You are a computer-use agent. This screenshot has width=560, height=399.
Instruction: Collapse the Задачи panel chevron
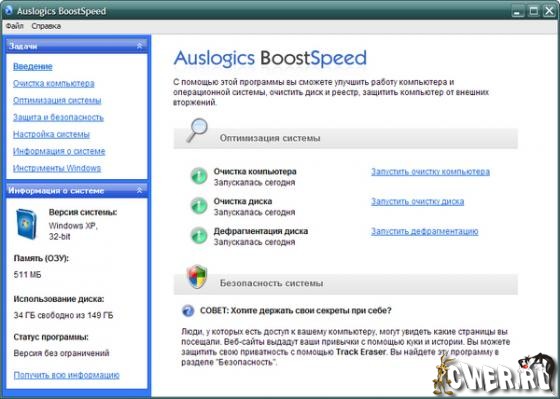140,46
